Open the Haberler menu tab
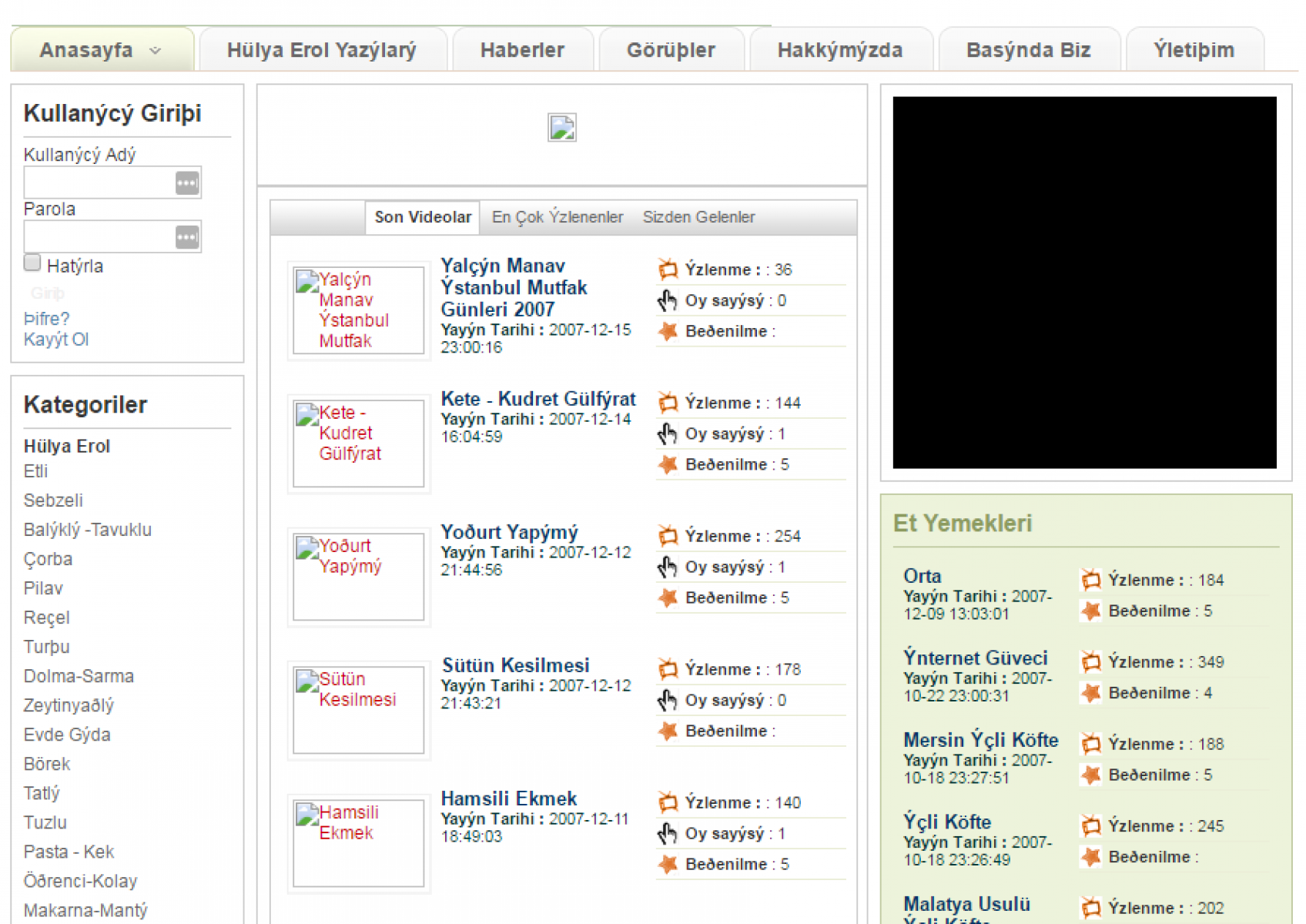The height and width of the screenshot is (924, 1306). pyautogui.click(x=522, y=51)
